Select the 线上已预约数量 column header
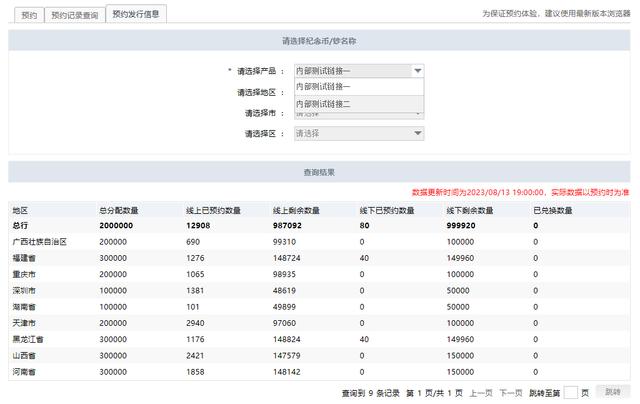The image size is (640, 404). pyautogui.click(x=213, y=211)
